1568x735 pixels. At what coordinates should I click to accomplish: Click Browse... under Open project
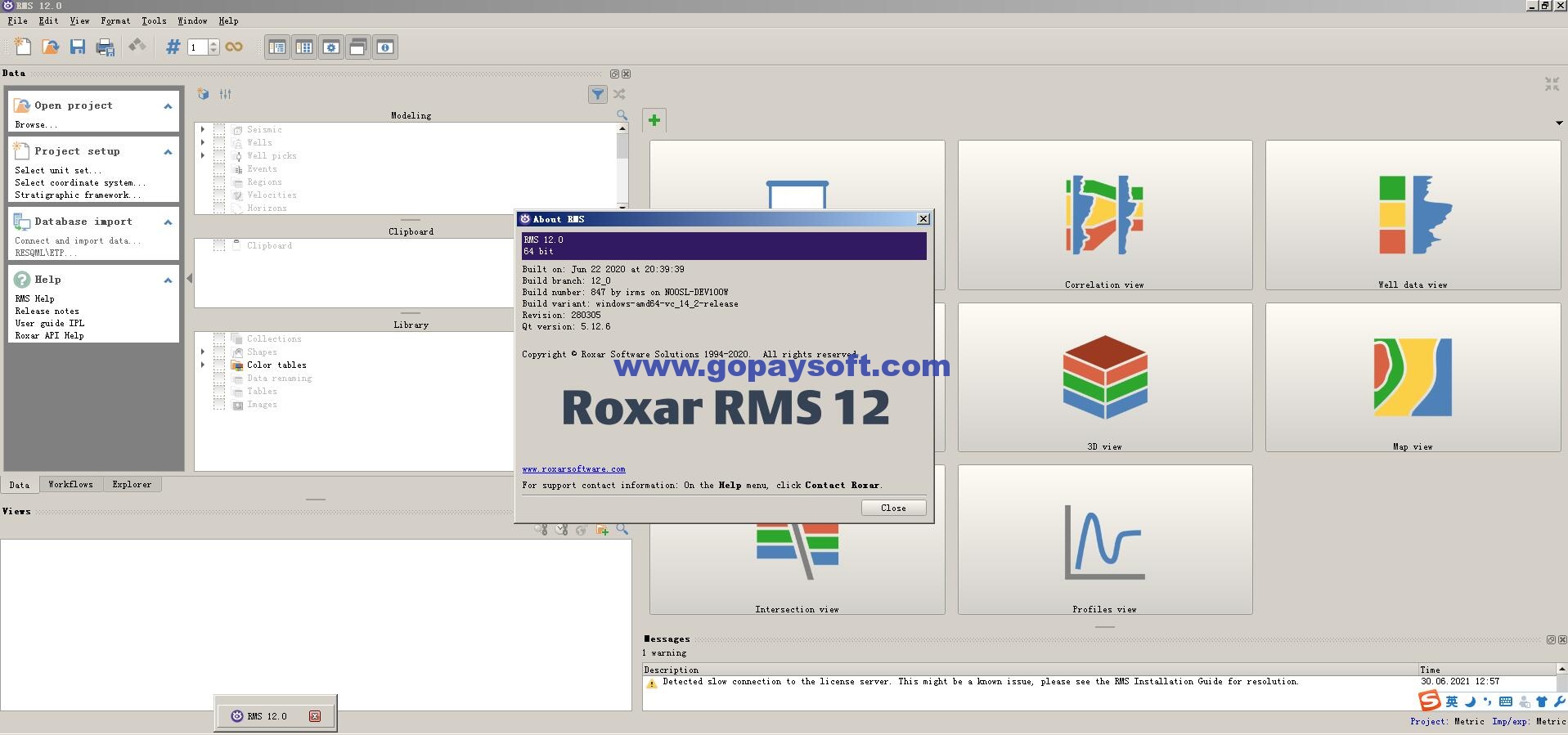click(36, 124)
